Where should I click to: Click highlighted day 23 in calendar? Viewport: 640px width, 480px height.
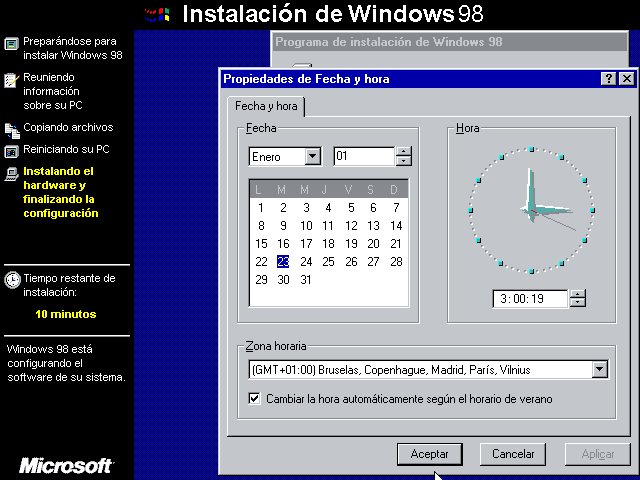coord(283,262)
